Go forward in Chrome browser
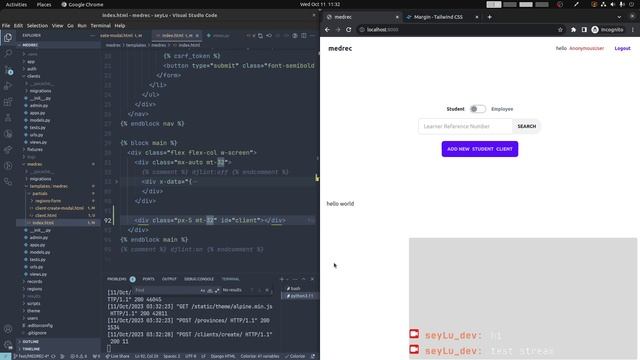 pos(338,30)
